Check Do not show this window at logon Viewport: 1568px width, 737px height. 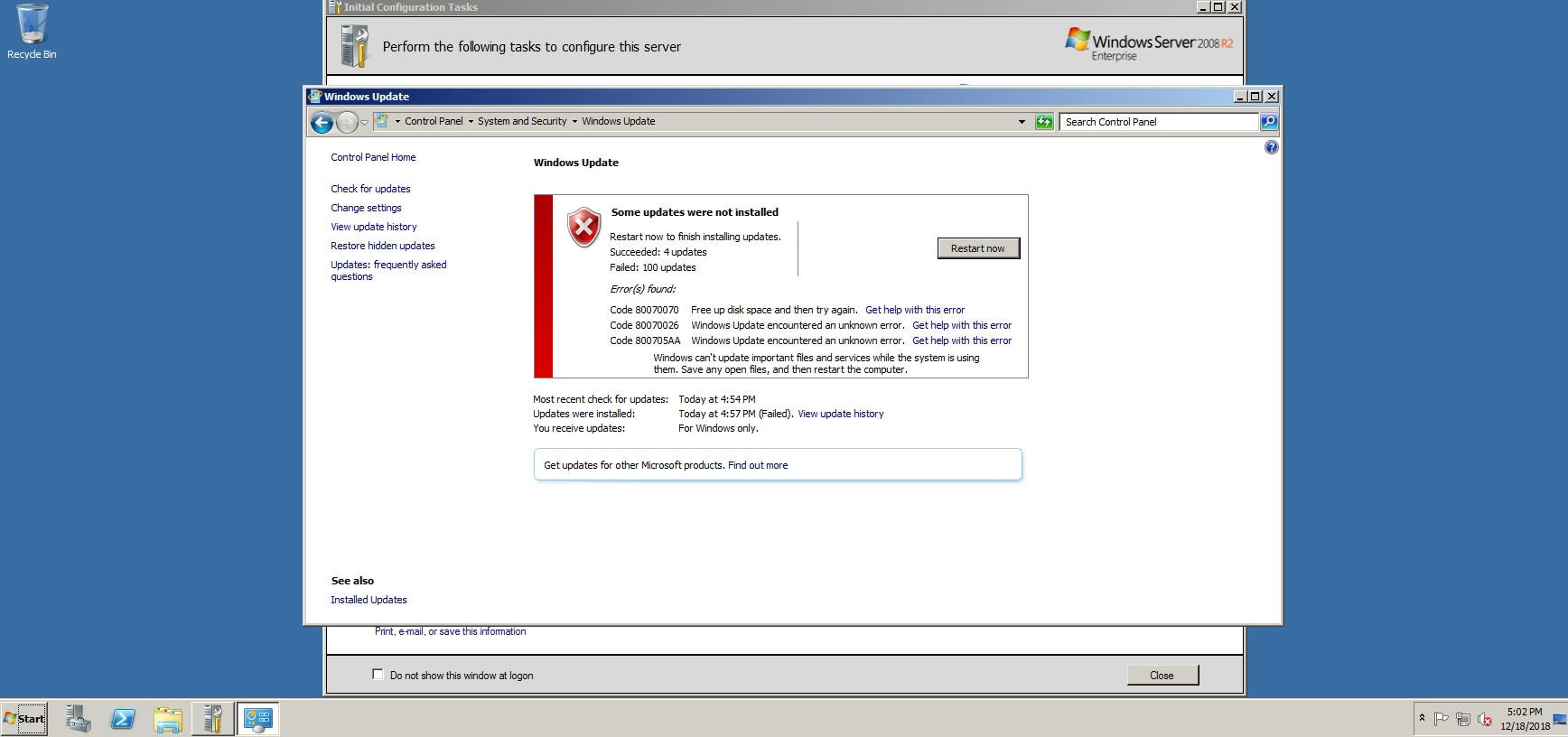tap(378, 674)
